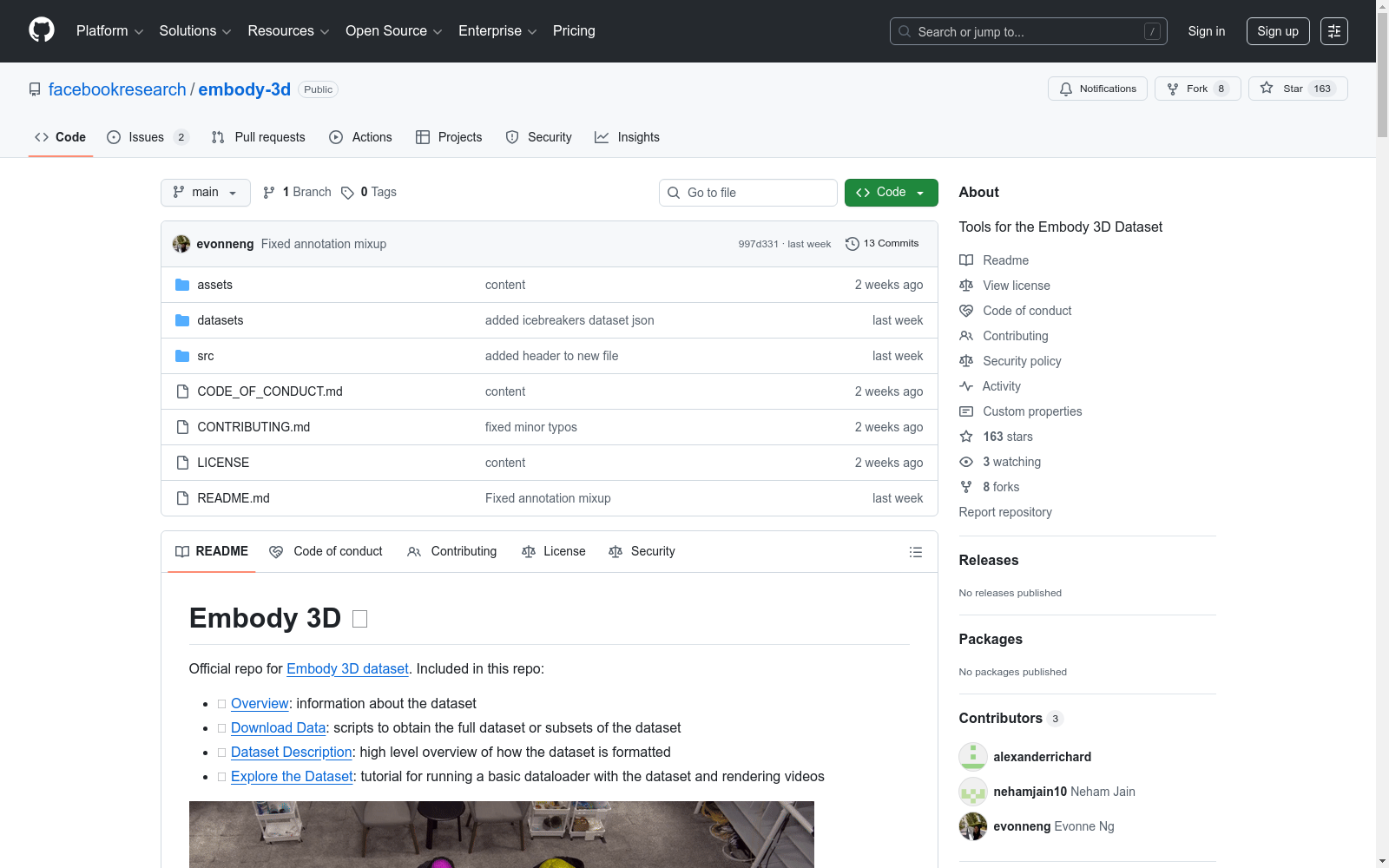Star the embody-3d repository
The width and height of the screenshot is (1389, 868).
(1298, 89)
